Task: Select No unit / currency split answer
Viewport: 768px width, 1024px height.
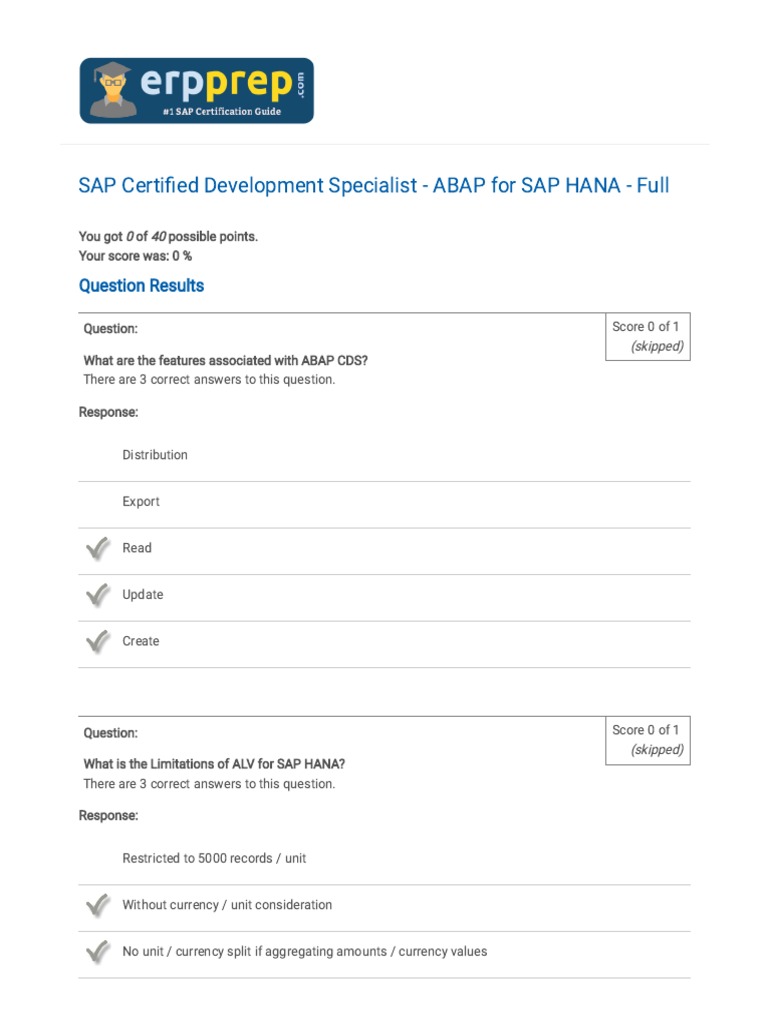Action: point(305,951)
